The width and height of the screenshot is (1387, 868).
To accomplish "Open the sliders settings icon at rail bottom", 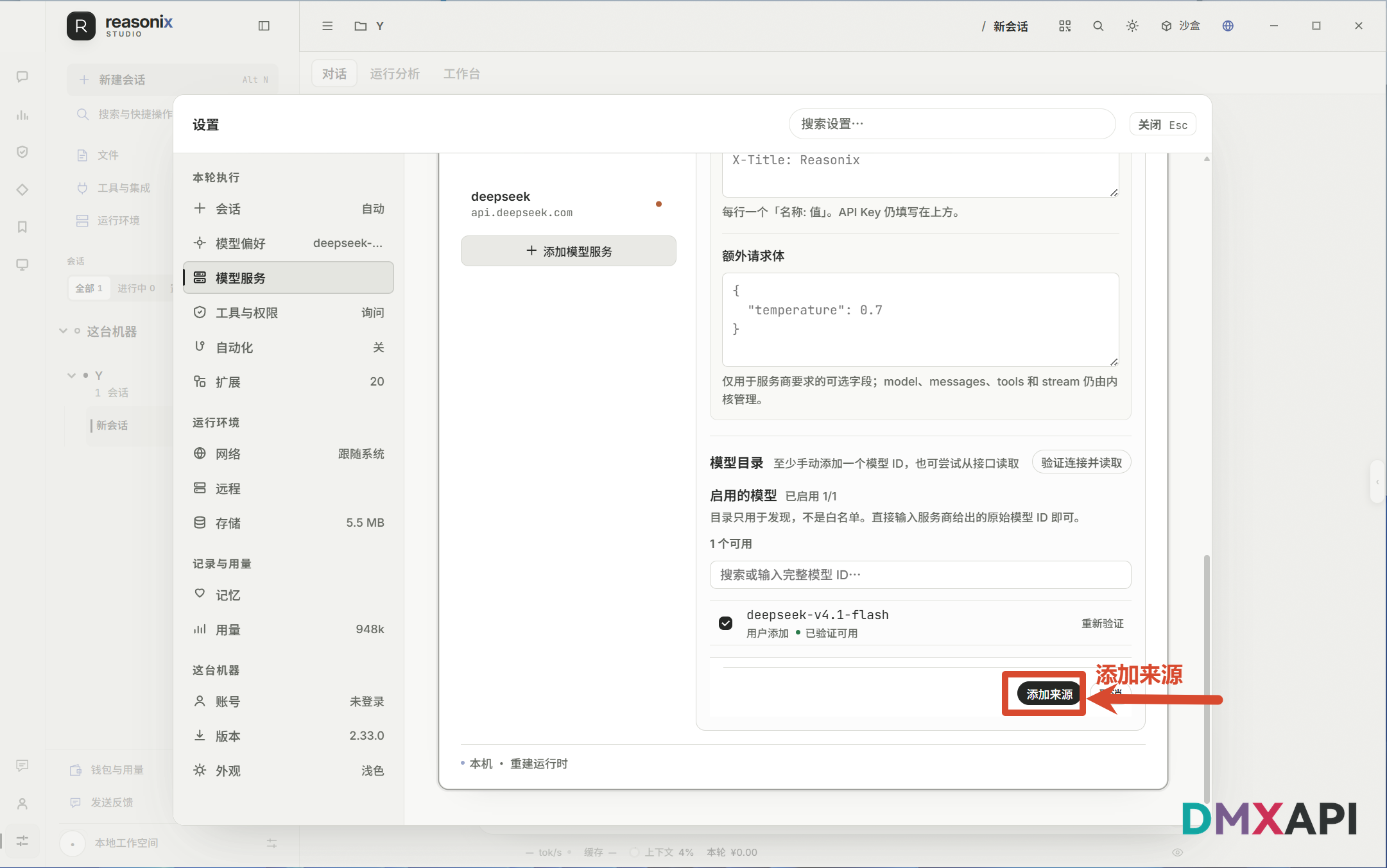I will [x=22, y=840].
